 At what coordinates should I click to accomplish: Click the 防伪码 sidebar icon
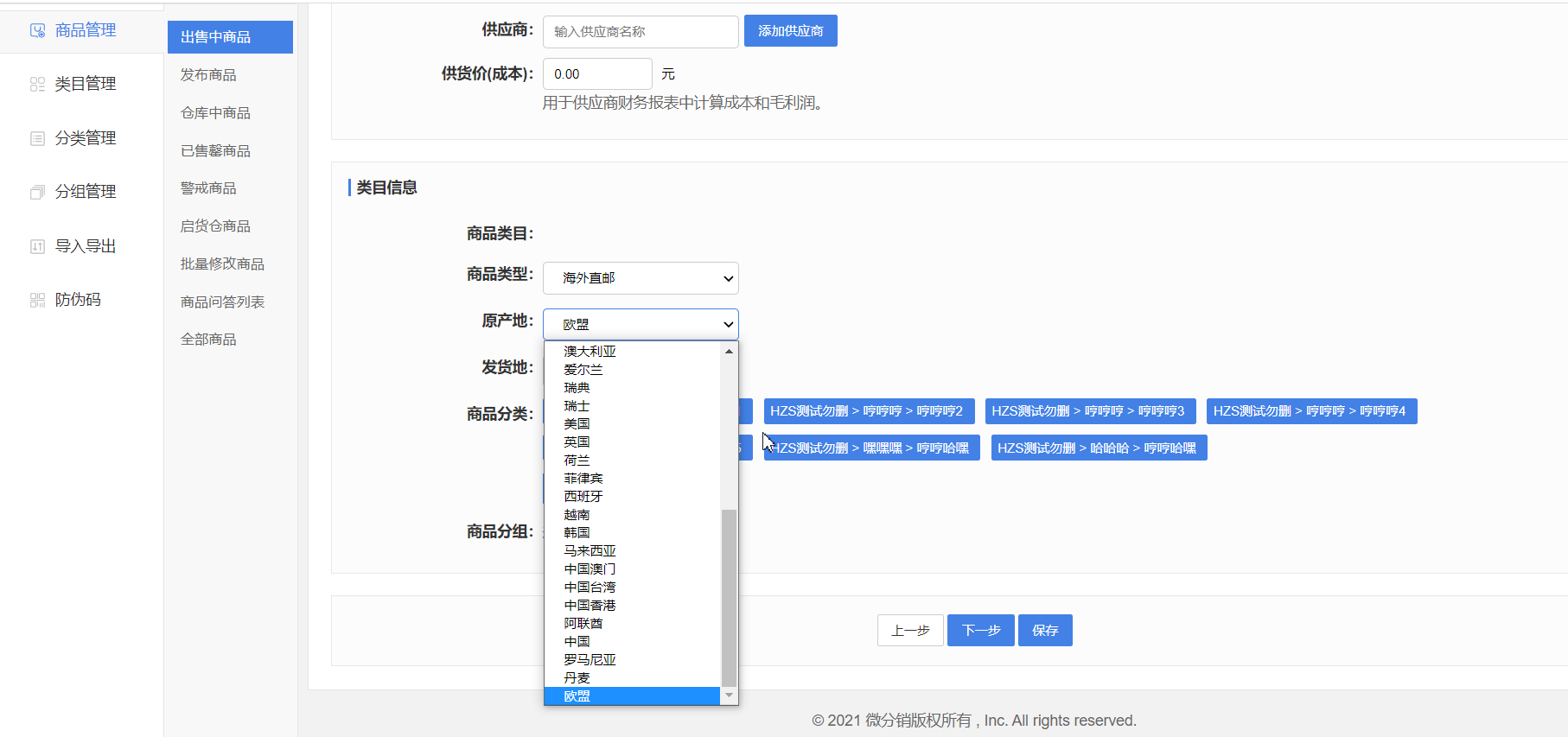(37, 300)
